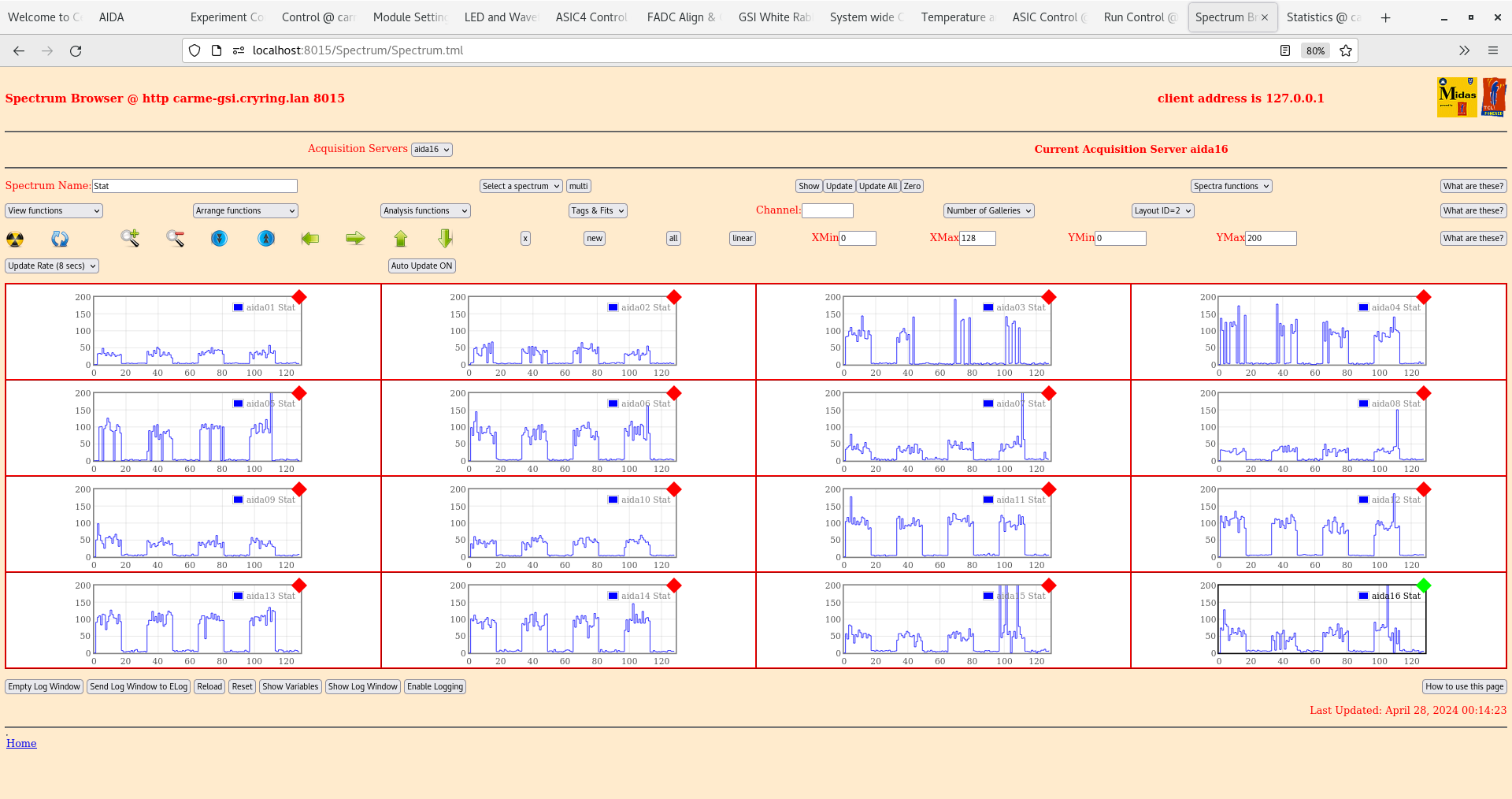Follow the Home link
1512x799 pixels.
pyautogui.click(x=21, y=743)
